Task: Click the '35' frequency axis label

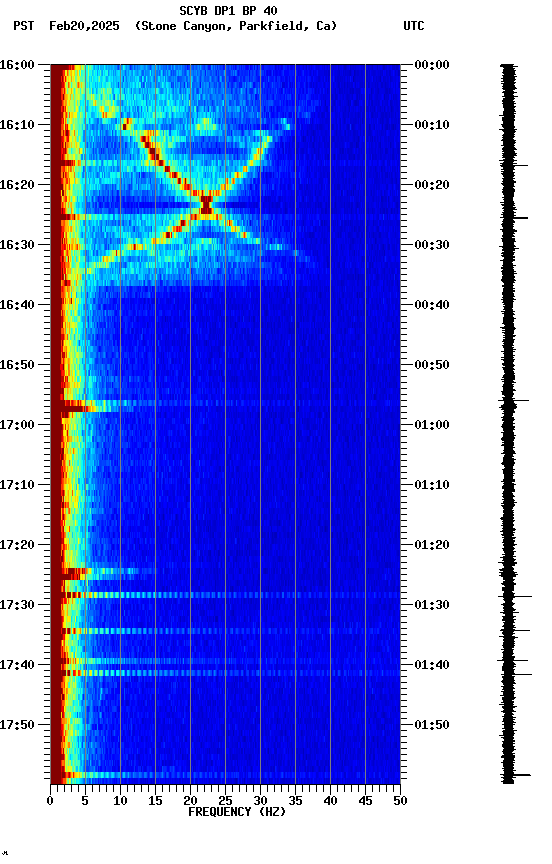Action: point(295,802)
